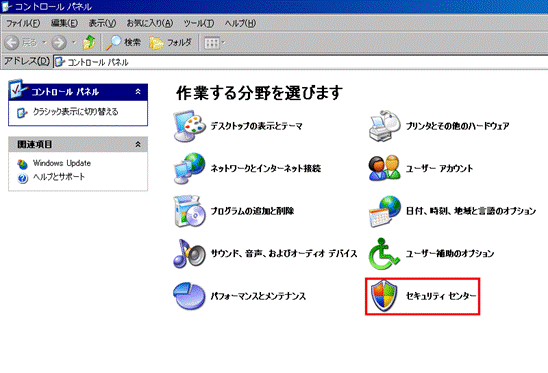Click the セキュリティ センター link text
Viewport: 548px width, 373px height.
(x=441, y=296)
